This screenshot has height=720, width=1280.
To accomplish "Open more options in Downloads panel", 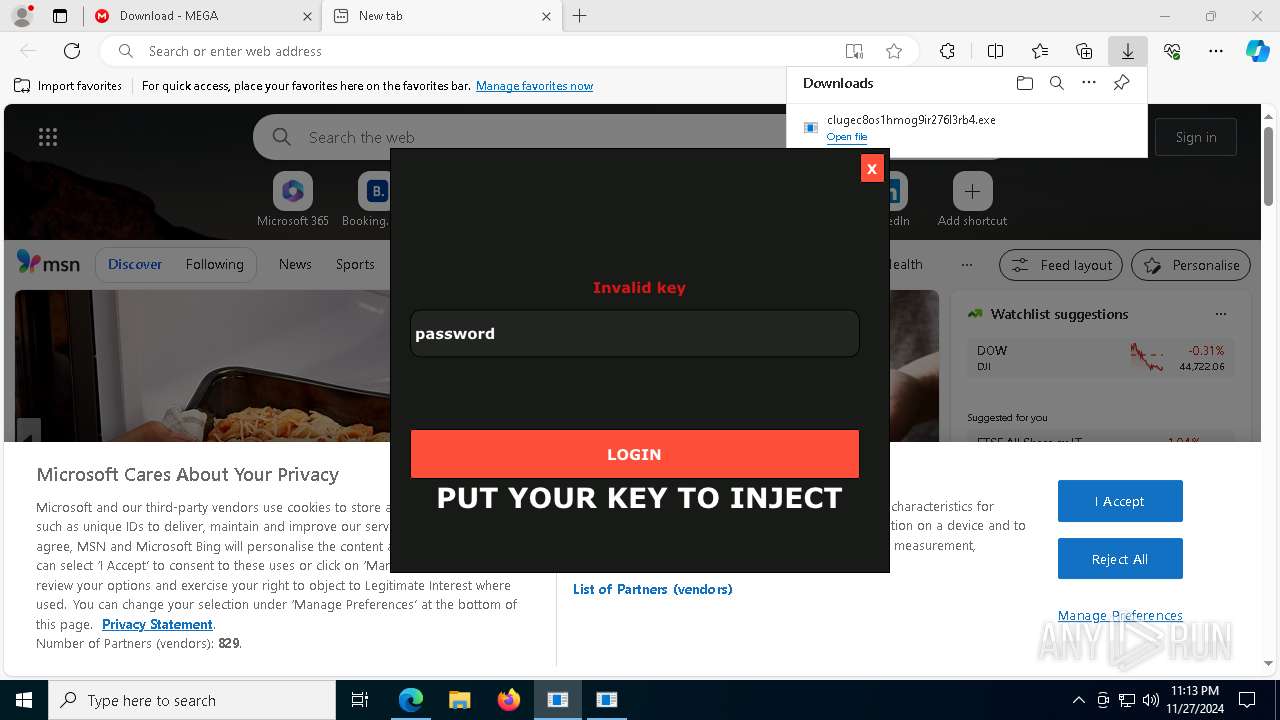I will (1089, 83).
